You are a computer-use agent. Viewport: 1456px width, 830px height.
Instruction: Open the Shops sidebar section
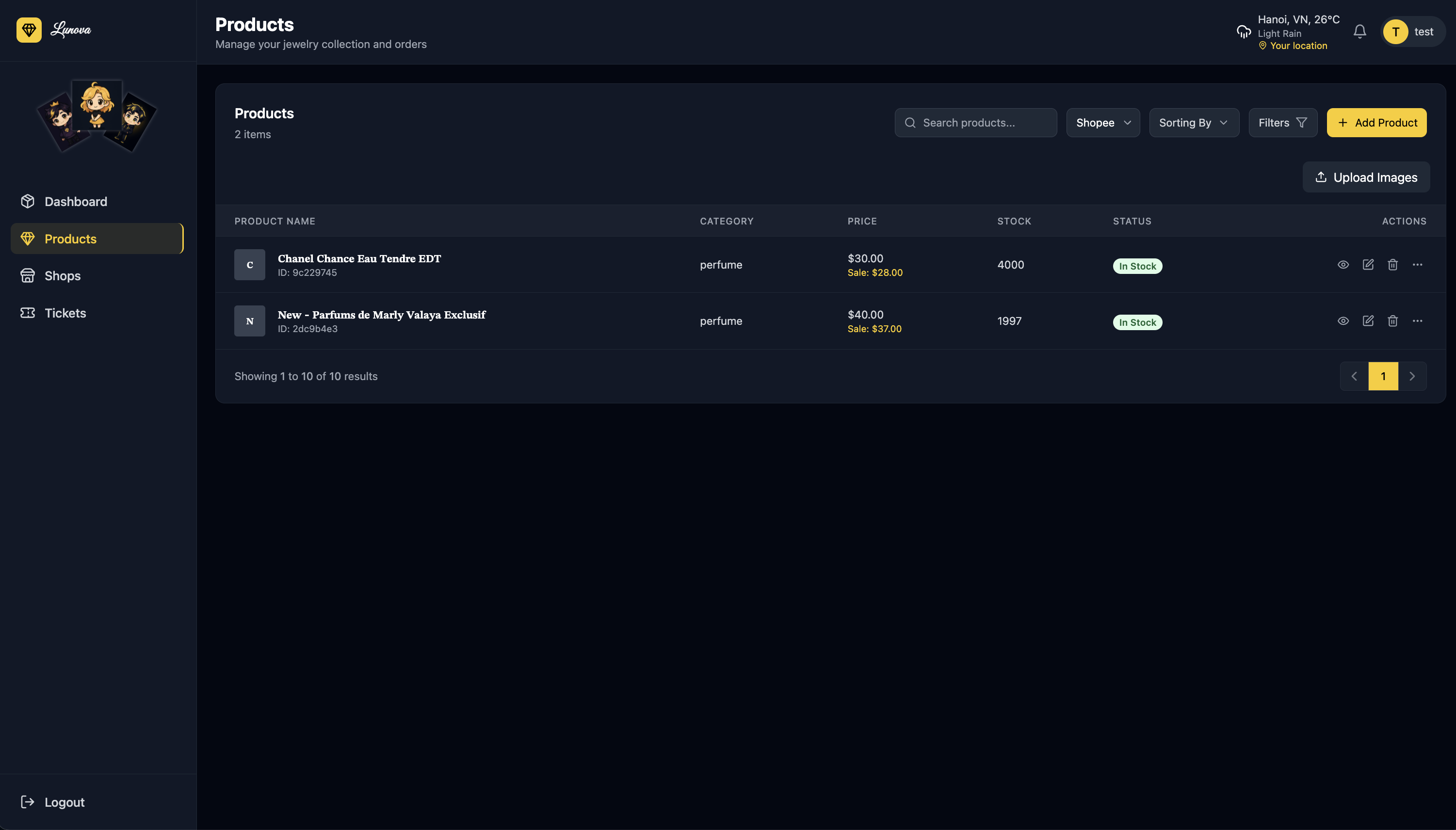point(62,276)
